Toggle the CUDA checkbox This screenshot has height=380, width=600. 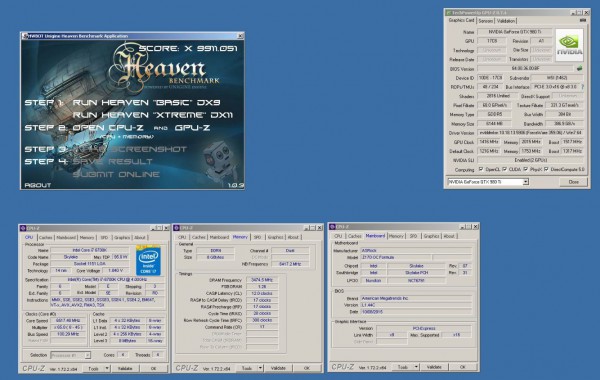tap(504, 169)
